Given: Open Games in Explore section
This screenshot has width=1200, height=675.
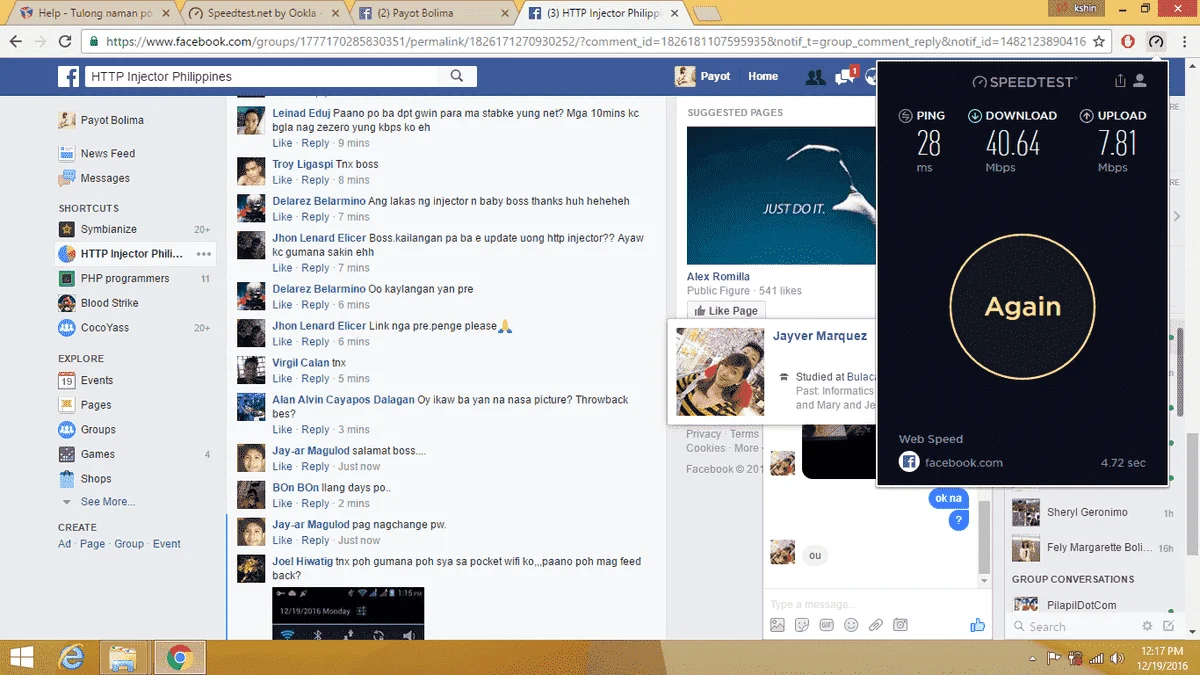Looking at the screenshot, I should [x=98, y=454].
